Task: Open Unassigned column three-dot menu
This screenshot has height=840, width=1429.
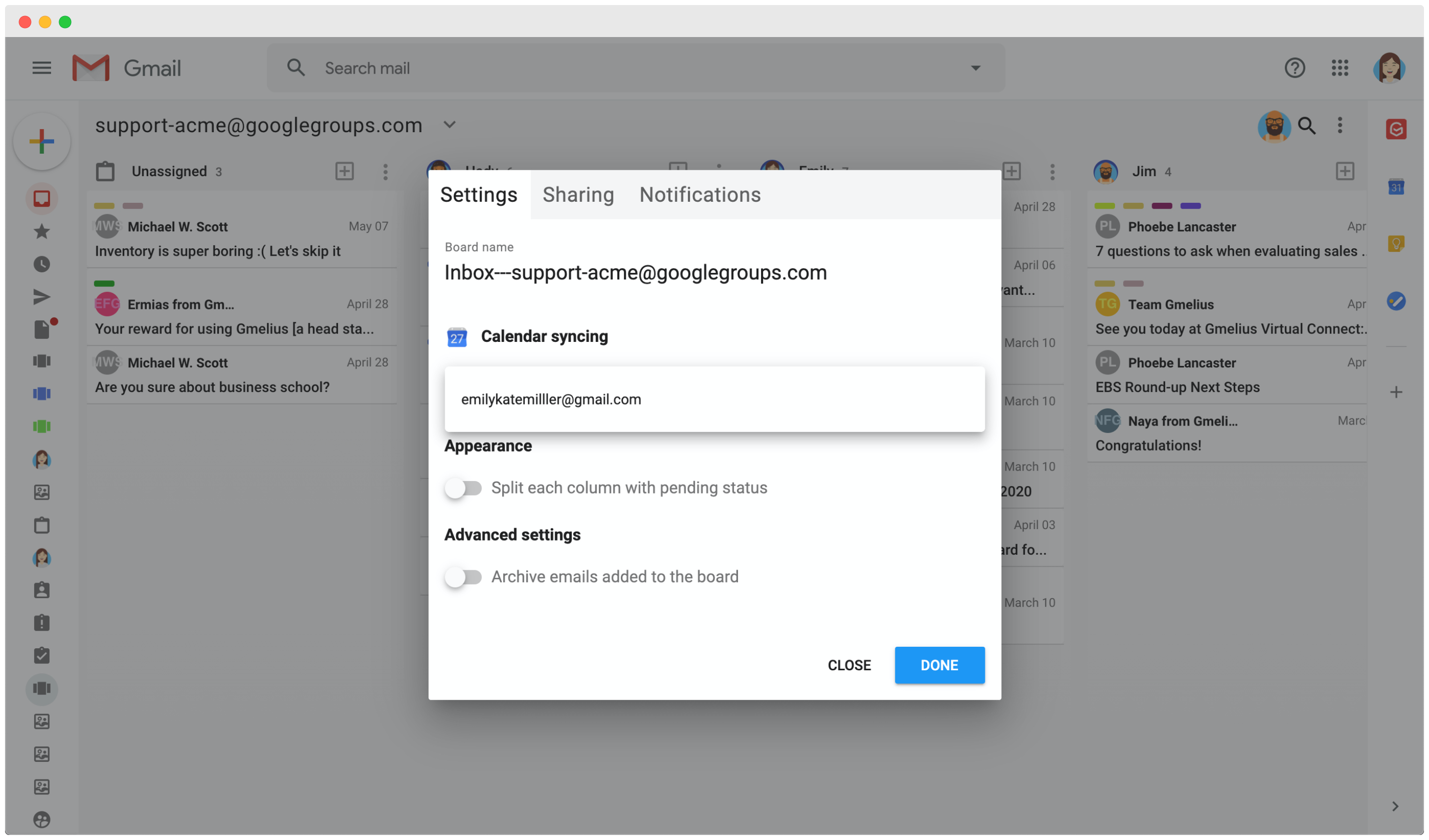Action: [385, 172]
